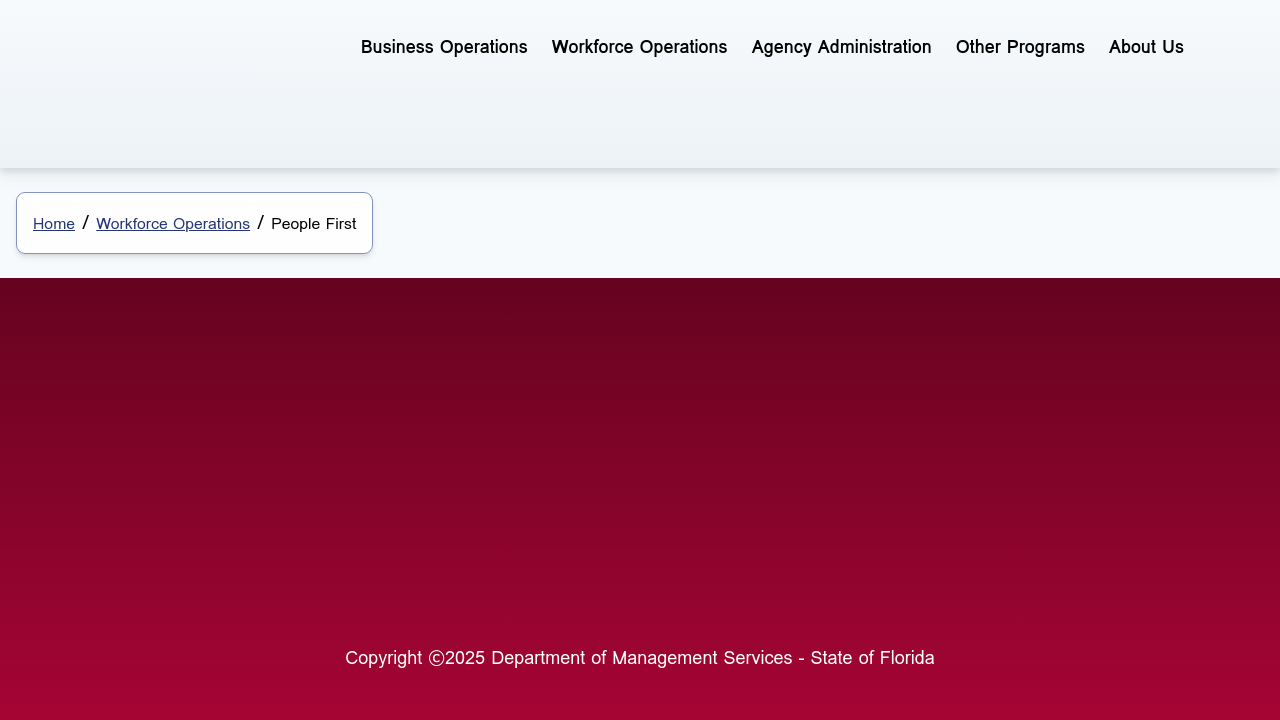Expand the Other Programs navigation item
Screen dimensions: 1280x720
[1020, 47]
